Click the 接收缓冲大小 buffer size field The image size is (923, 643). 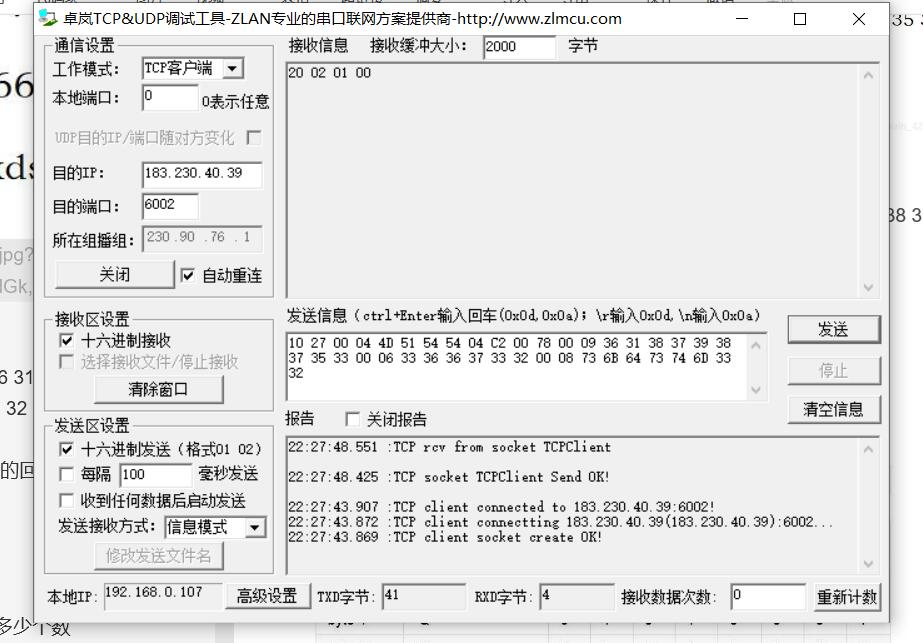(x=519, y=45)
